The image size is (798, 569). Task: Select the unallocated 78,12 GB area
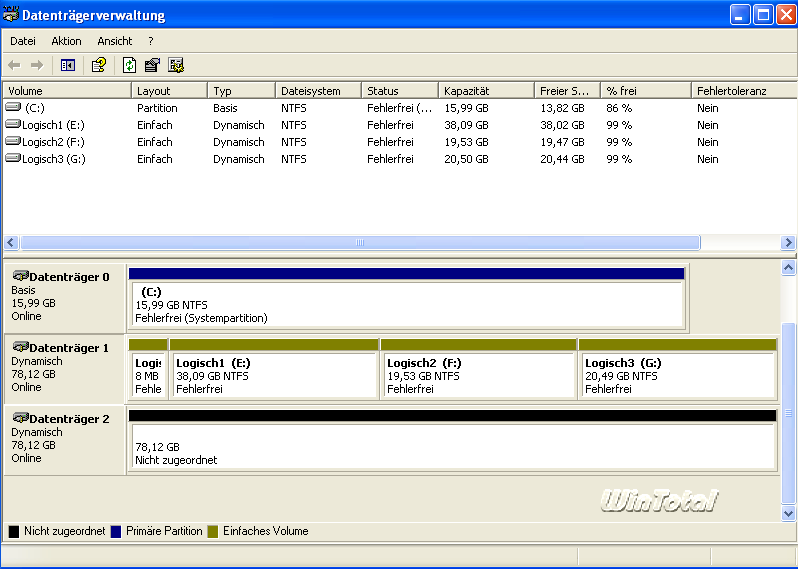point(452,447)
